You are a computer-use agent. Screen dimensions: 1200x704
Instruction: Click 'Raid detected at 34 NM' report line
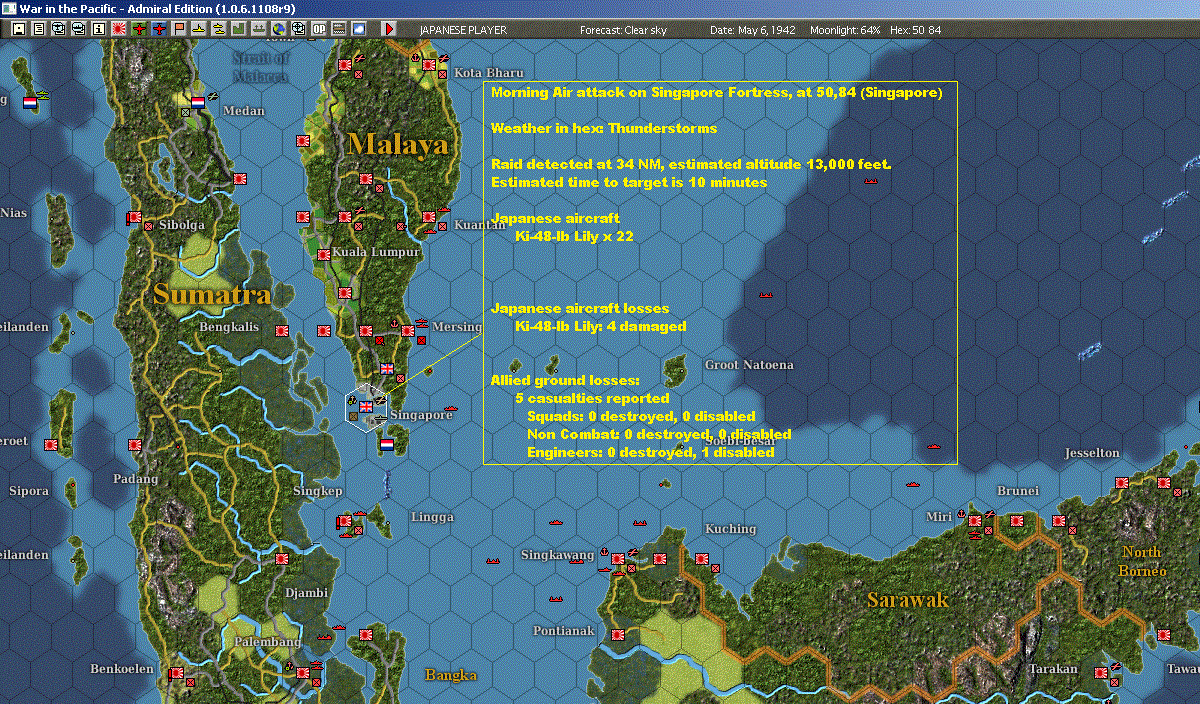tap(691, 165)
